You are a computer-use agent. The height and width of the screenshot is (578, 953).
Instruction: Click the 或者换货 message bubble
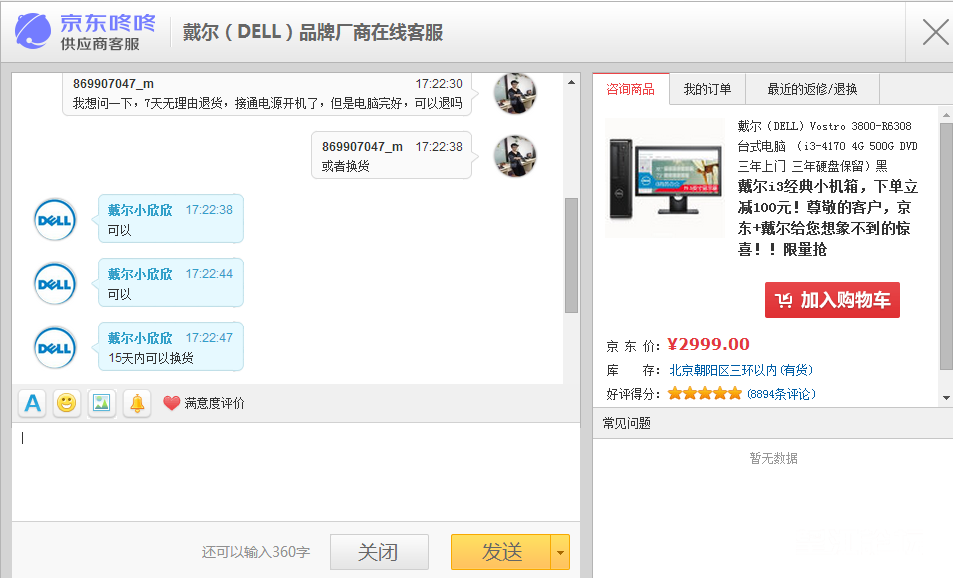391,156
